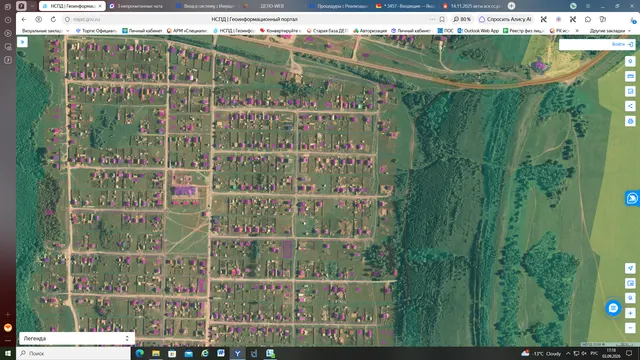This screenshot has width=640, height=360.
Task: Zoom in the map with plus button
Action: (630, 313)
